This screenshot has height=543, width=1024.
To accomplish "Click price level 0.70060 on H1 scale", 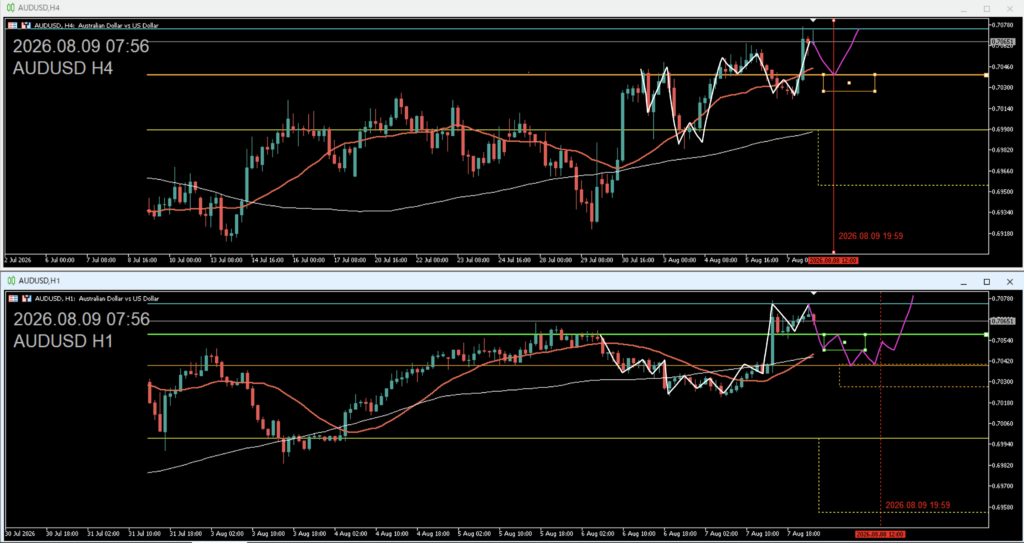I will click(x=1004, y=423).
